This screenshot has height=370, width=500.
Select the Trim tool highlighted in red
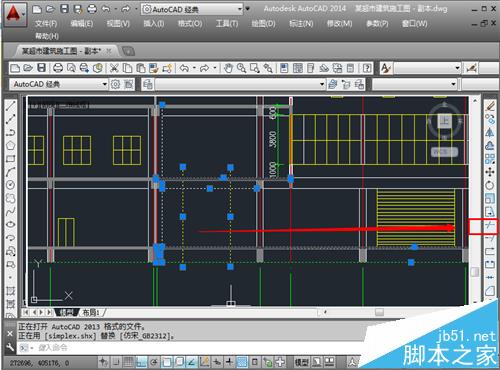point(489,226)
